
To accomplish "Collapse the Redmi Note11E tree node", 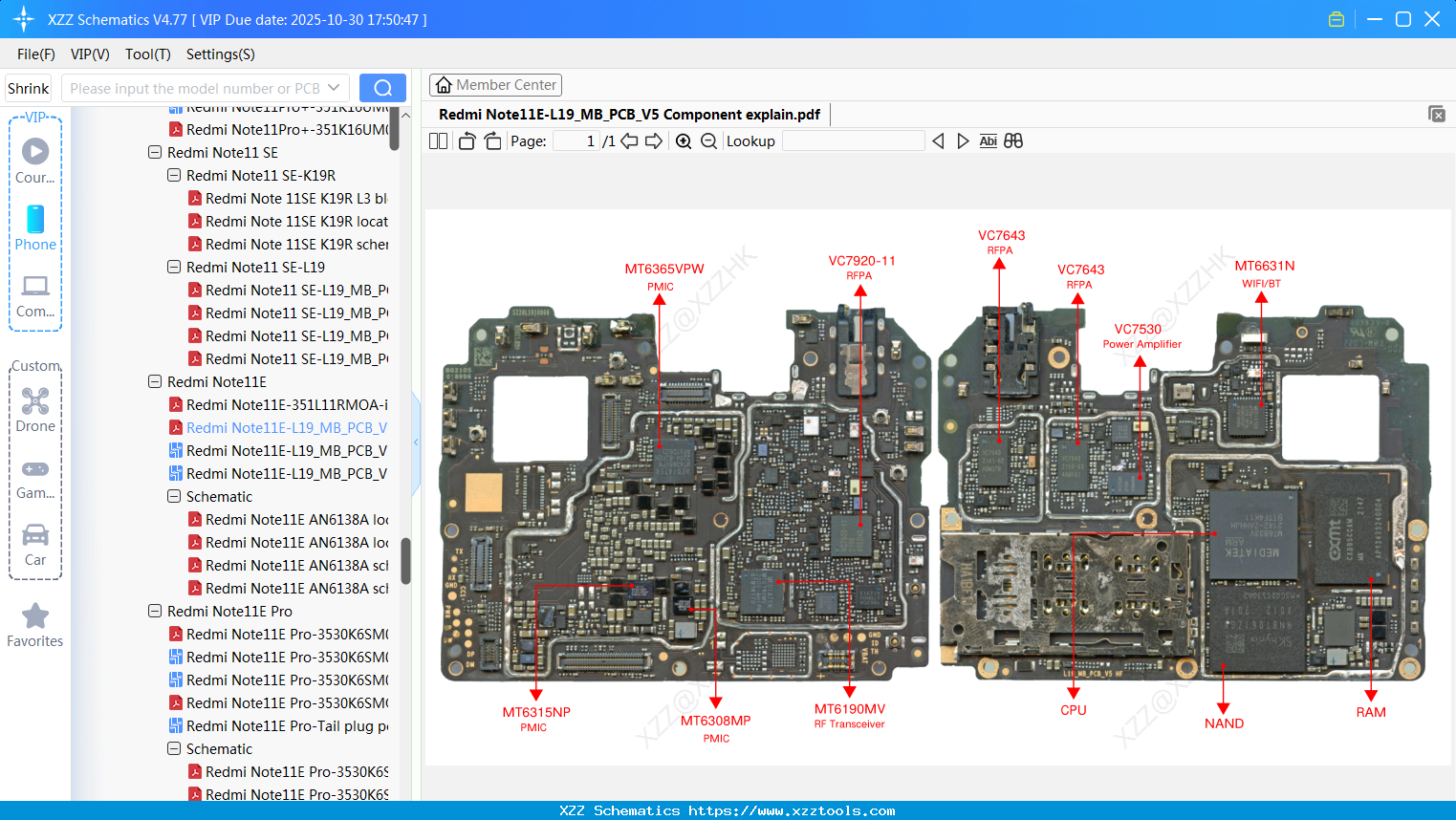I will (155, 381).
